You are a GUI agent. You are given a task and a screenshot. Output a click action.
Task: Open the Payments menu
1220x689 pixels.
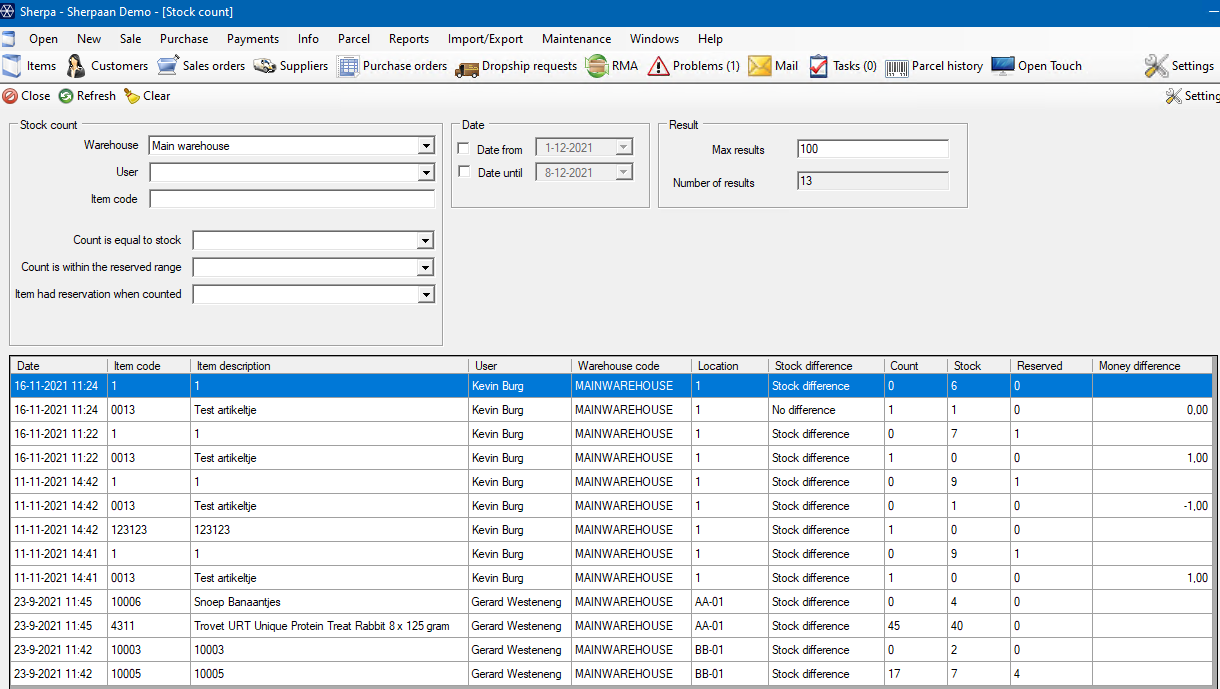tap(253, 39)
